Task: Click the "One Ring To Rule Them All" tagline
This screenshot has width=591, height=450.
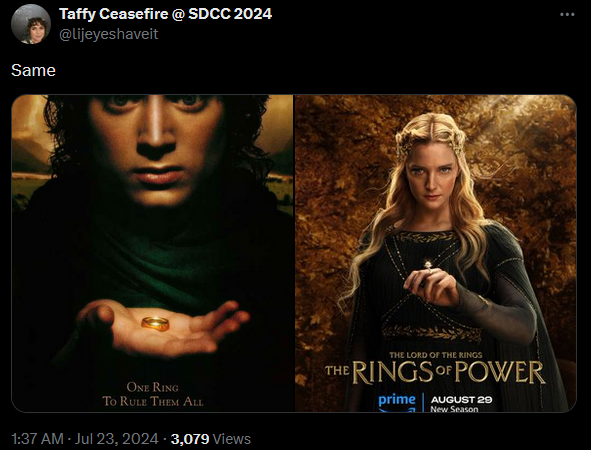Action: click(153, 394)
